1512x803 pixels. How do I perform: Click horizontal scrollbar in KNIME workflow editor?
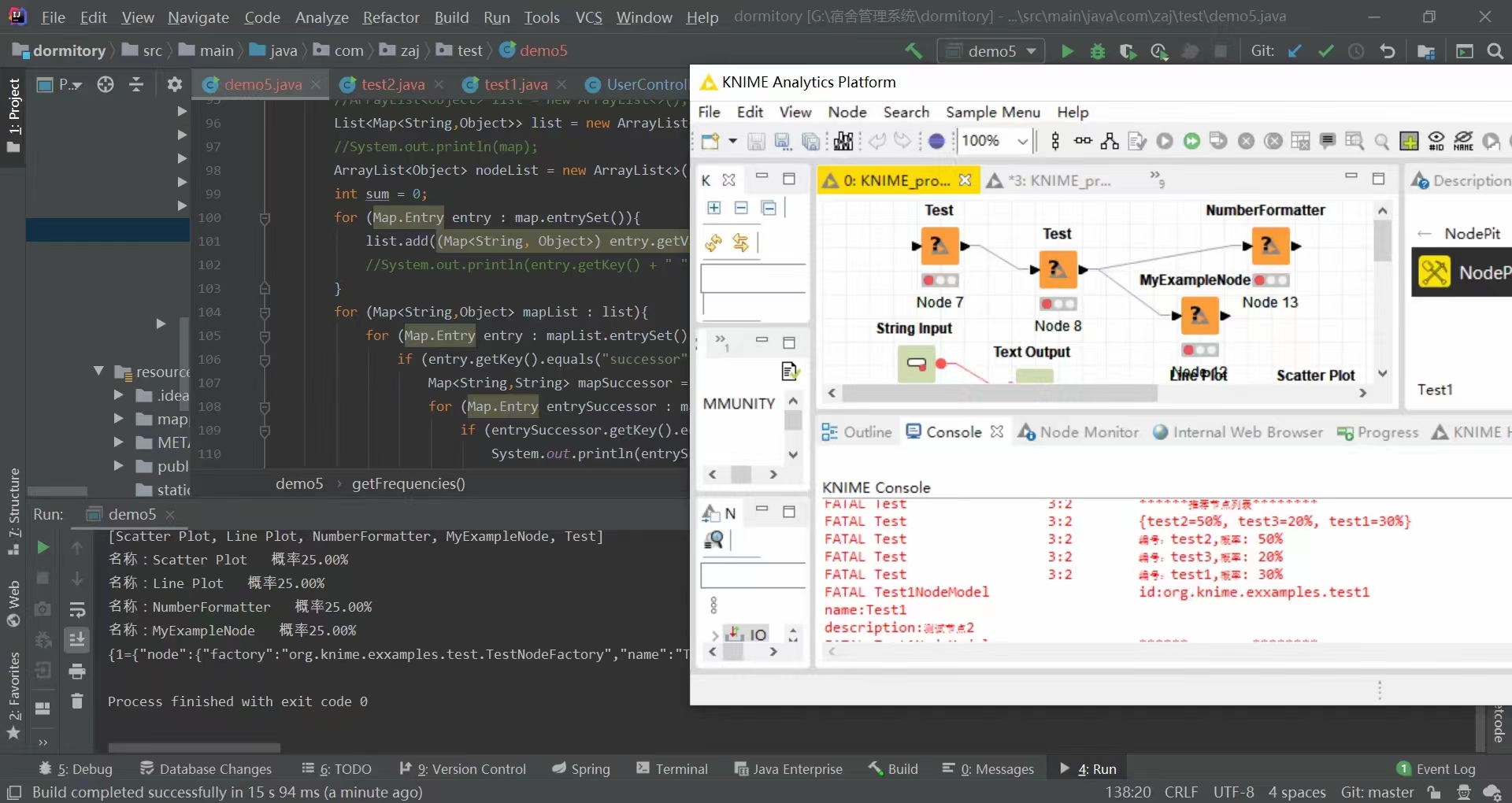999,393
